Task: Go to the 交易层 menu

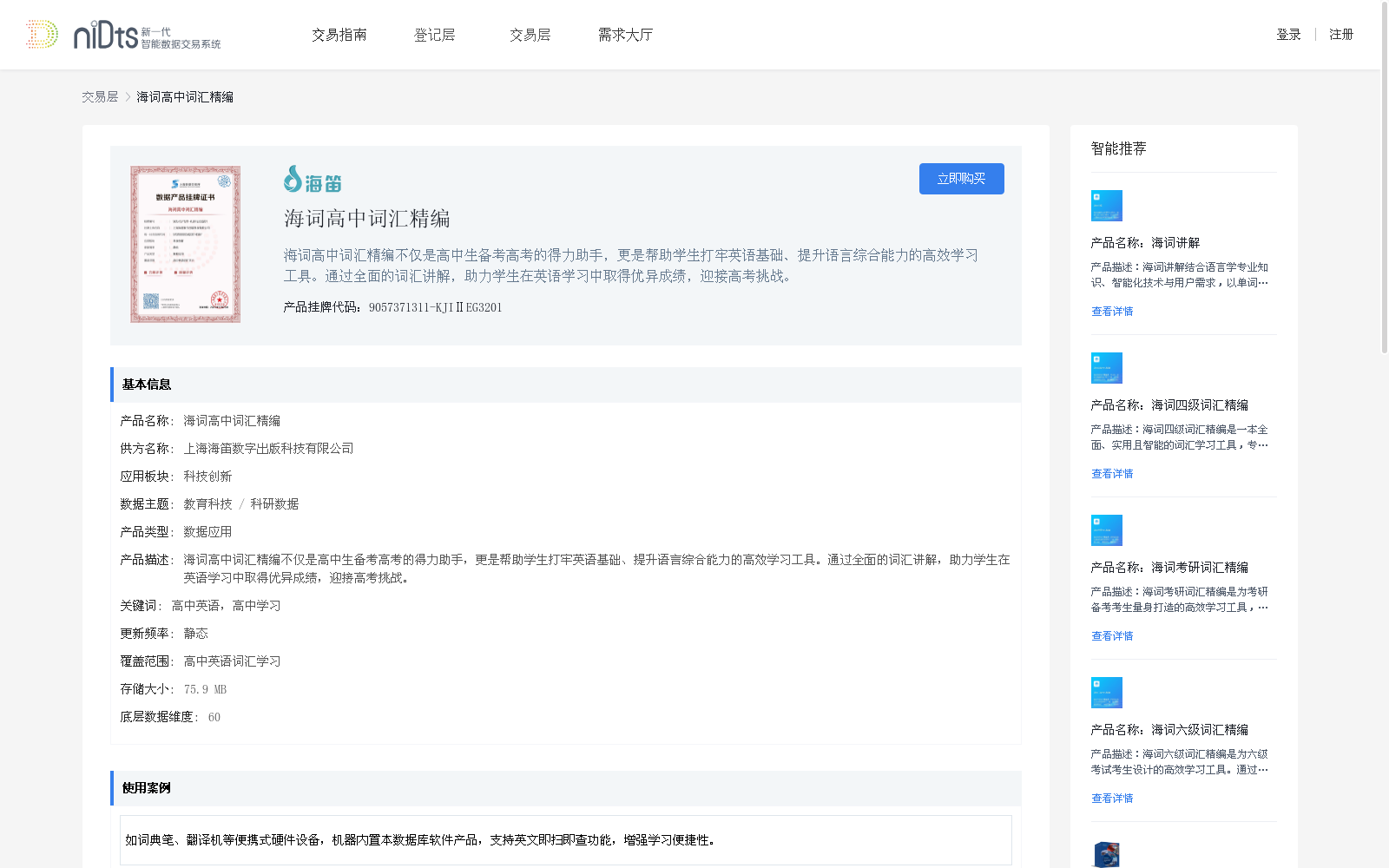Action: [x=530, y=35]
